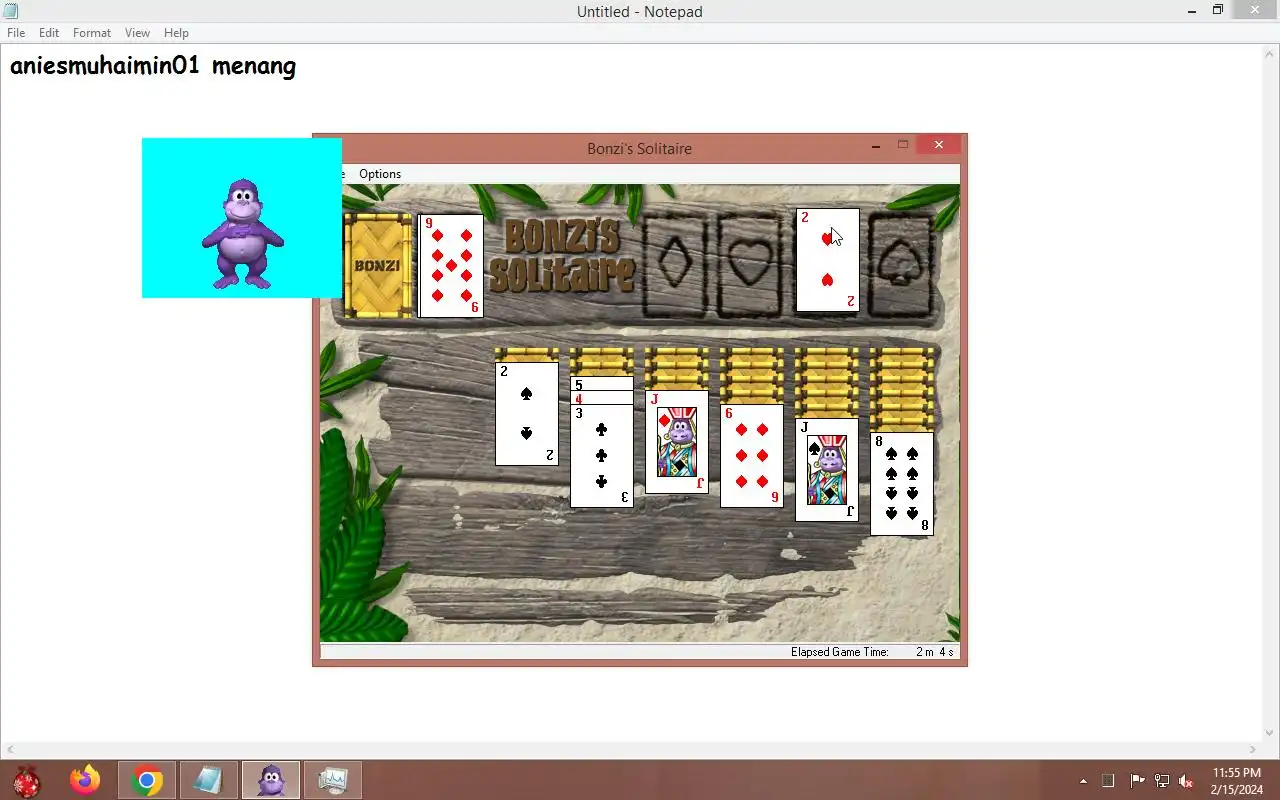Select the 9 of diamonds waste card
Screen dimensions: 1280x800
click(x=451, y=265)
